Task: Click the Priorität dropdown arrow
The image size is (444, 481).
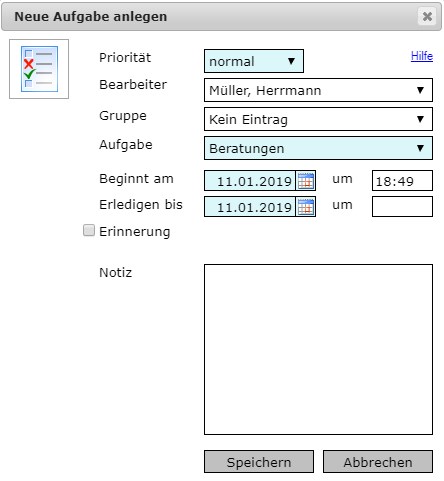Action: [x=291, y=61]
